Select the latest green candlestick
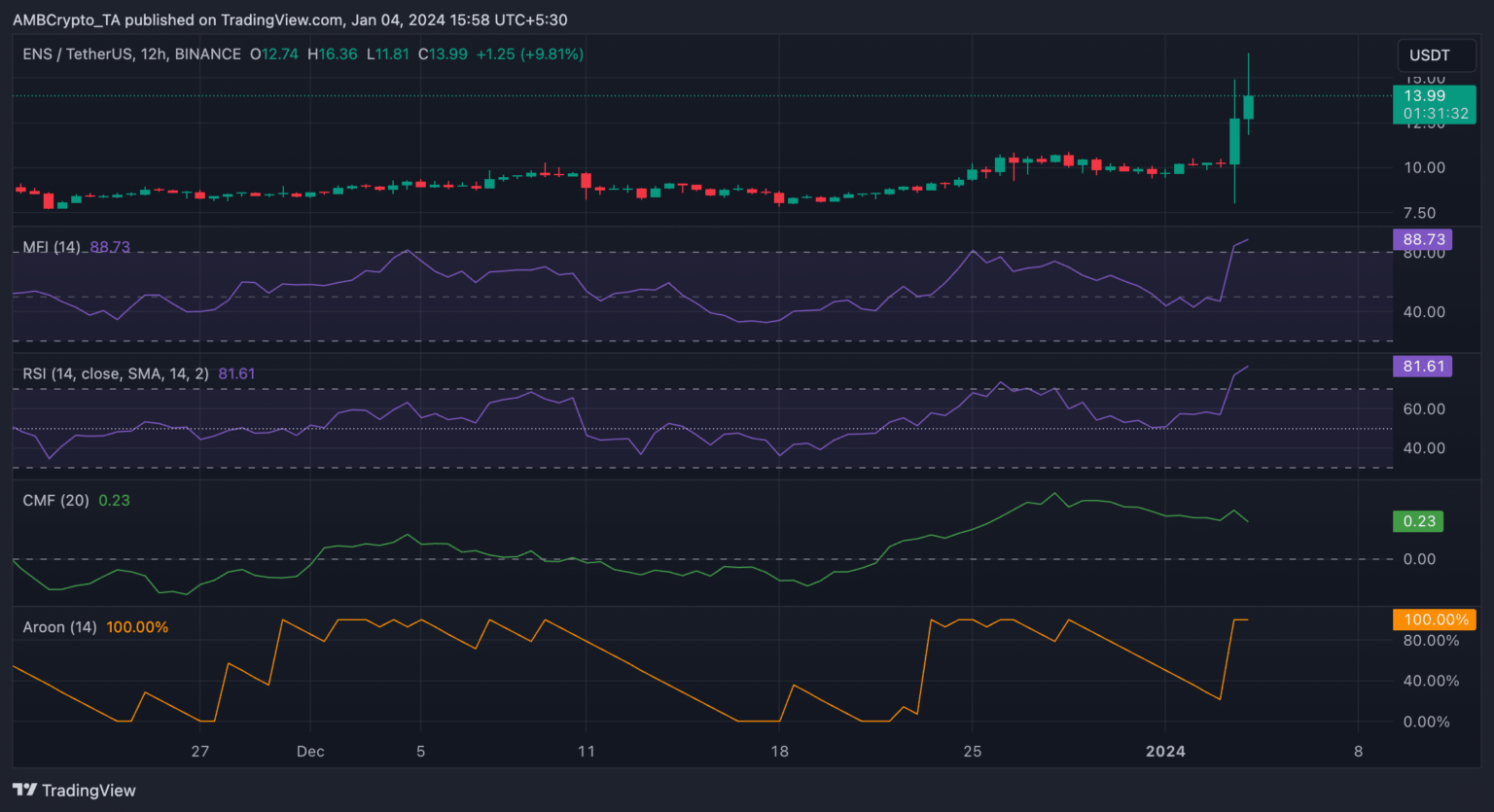 (1248, 107)
